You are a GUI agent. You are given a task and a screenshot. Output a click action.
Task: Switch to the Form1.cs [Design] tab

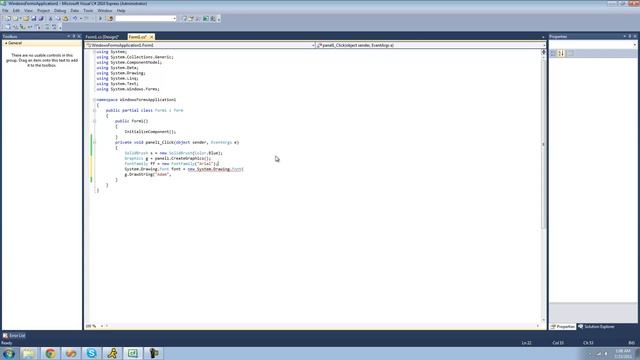(102, 37)
